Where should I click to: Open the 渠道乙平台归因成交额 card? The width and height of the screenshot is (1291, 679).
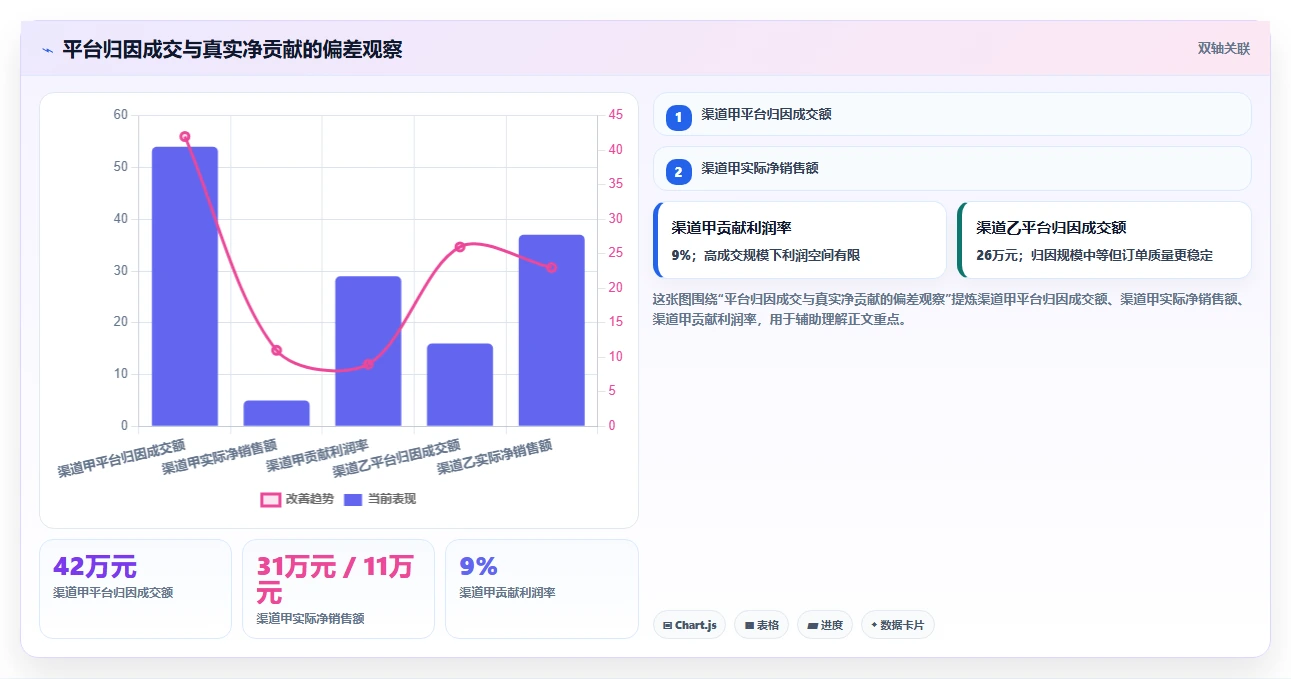(x=1104, y=240)
